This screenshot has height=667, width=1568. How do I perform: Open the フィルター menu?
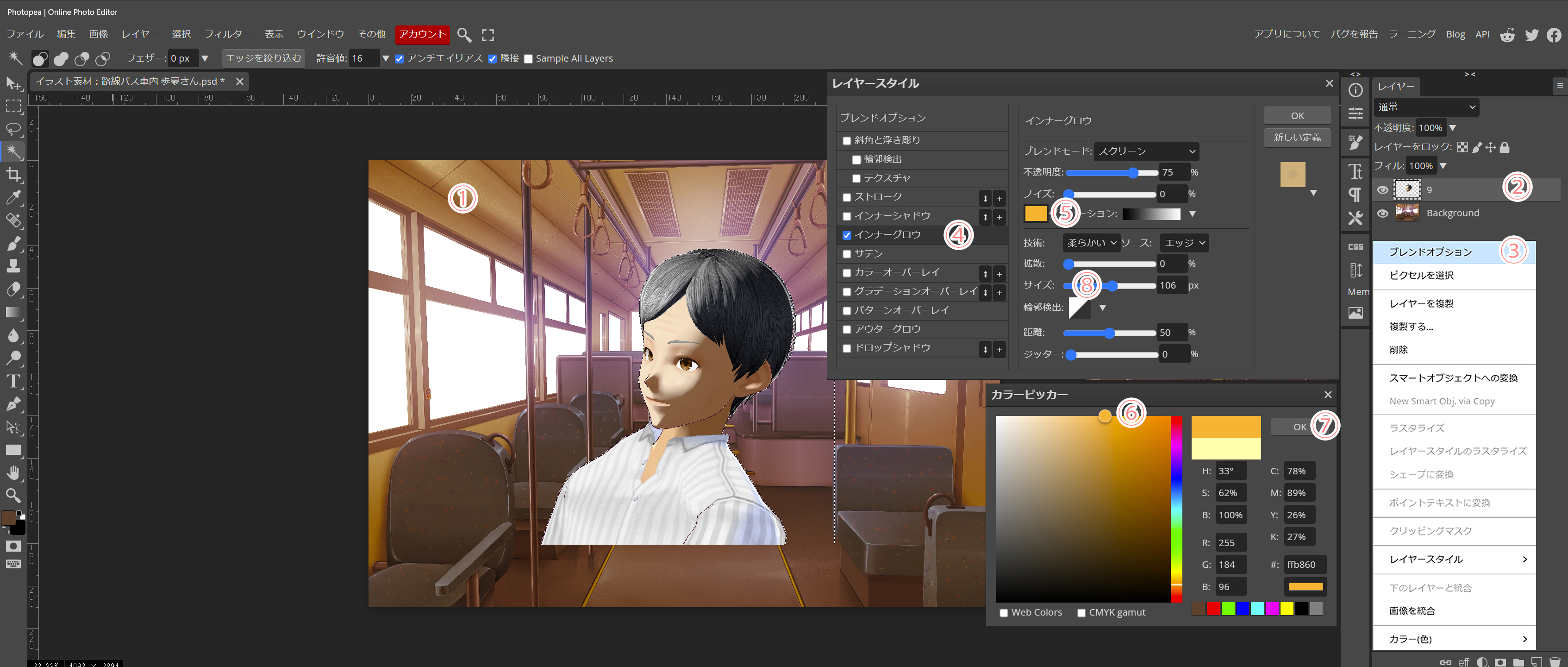coord(227,34)
